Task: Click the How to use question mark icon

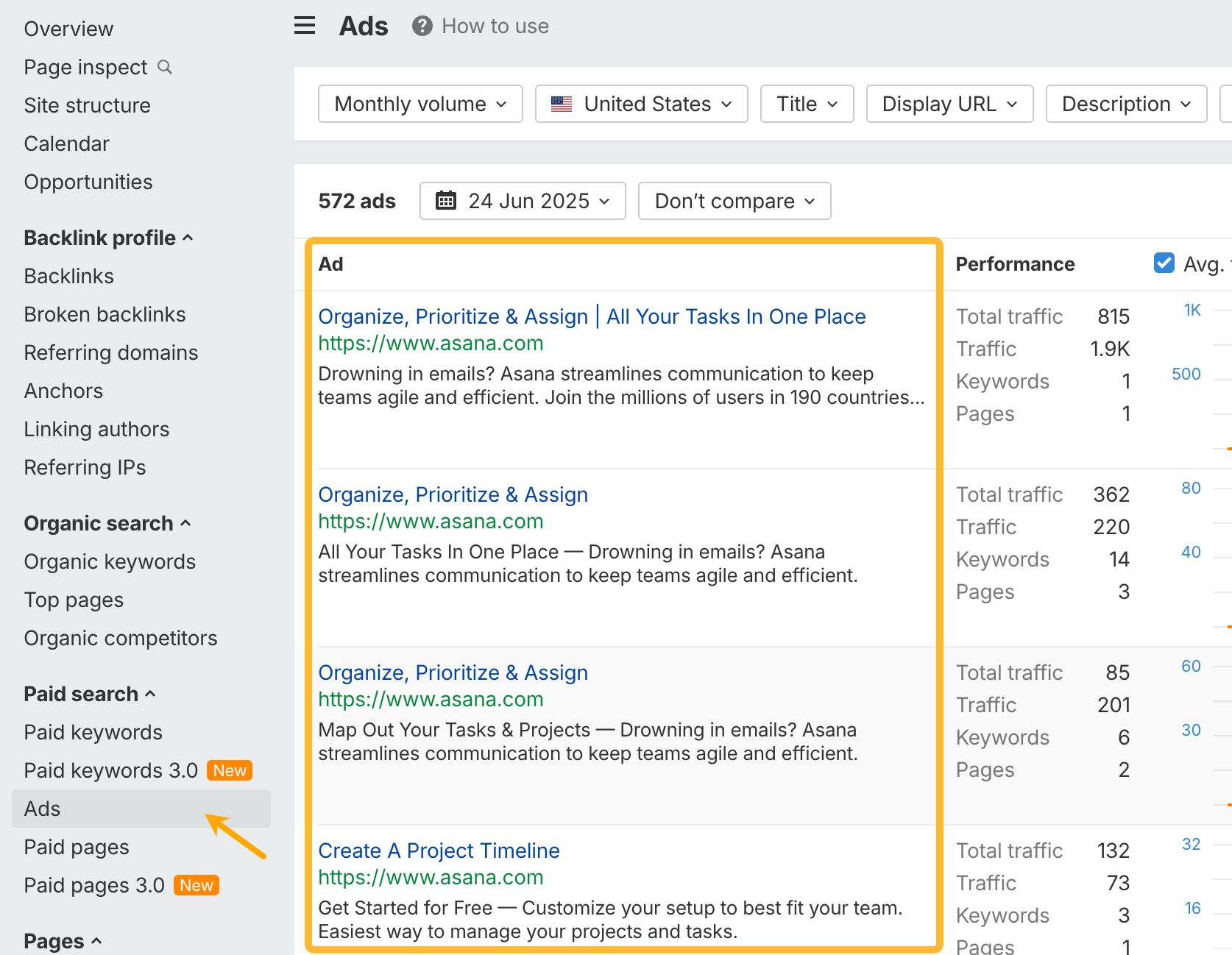Action: (x=421, y=26)
